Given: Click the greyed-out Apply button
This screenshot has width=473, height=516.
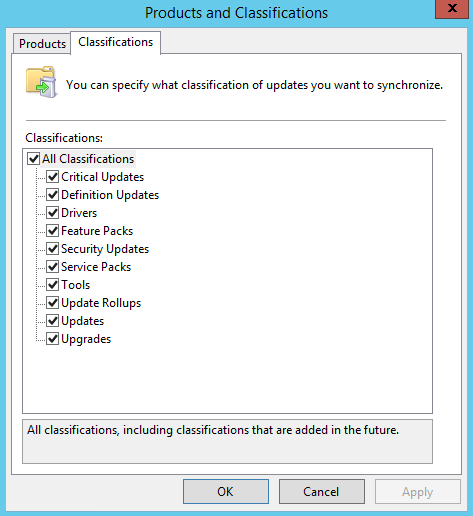Looking at the screenshot, I should point(418,492).
